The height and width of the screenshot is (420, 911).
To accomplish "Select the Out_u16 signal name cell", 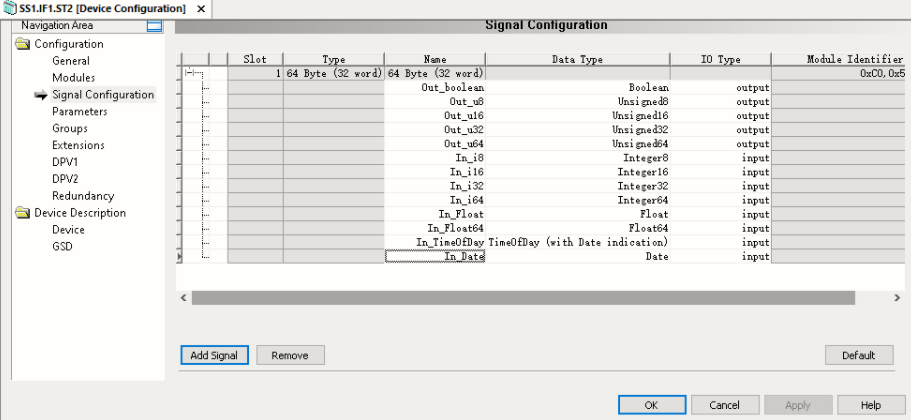I will point(435,116).
